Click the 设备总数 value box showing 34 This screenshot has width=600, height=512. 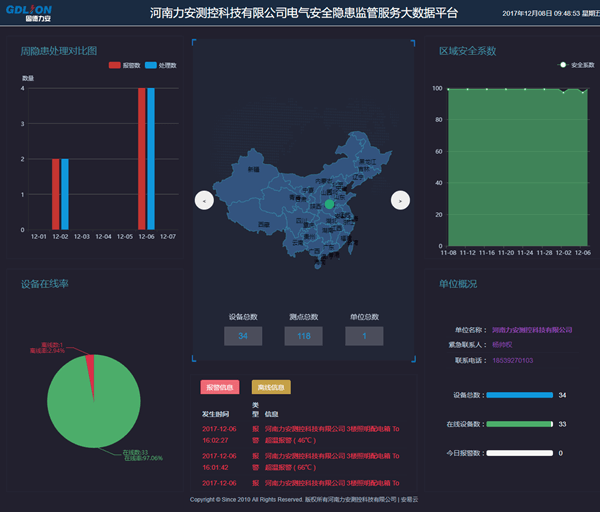tap(243, 337)
